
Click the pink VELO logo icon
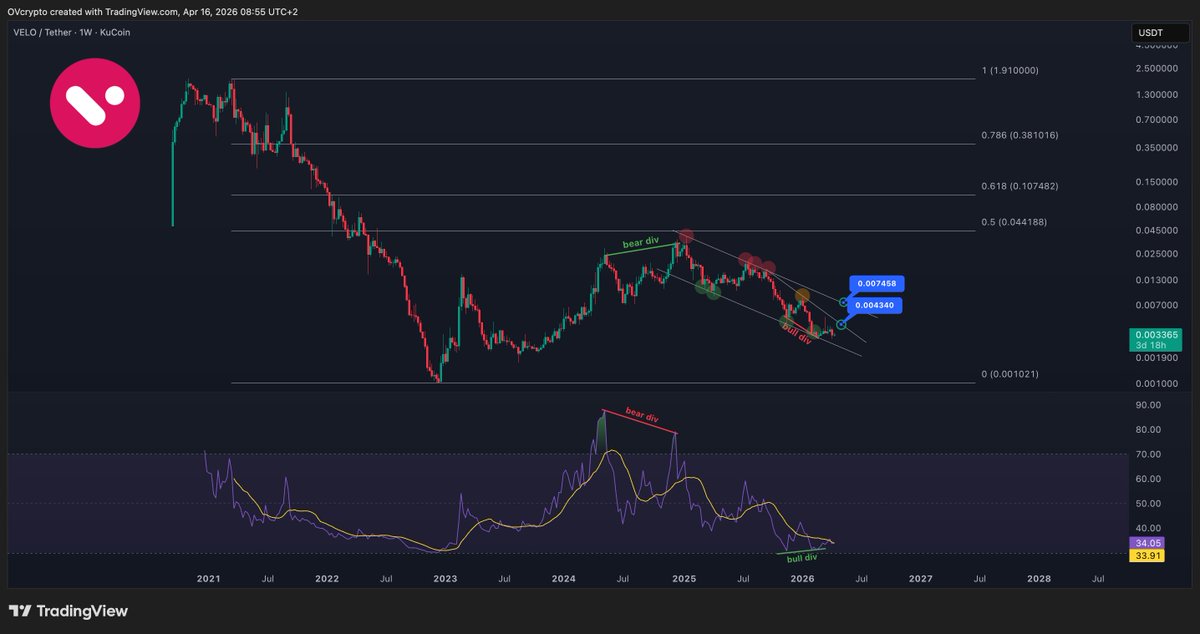point(95,103)
